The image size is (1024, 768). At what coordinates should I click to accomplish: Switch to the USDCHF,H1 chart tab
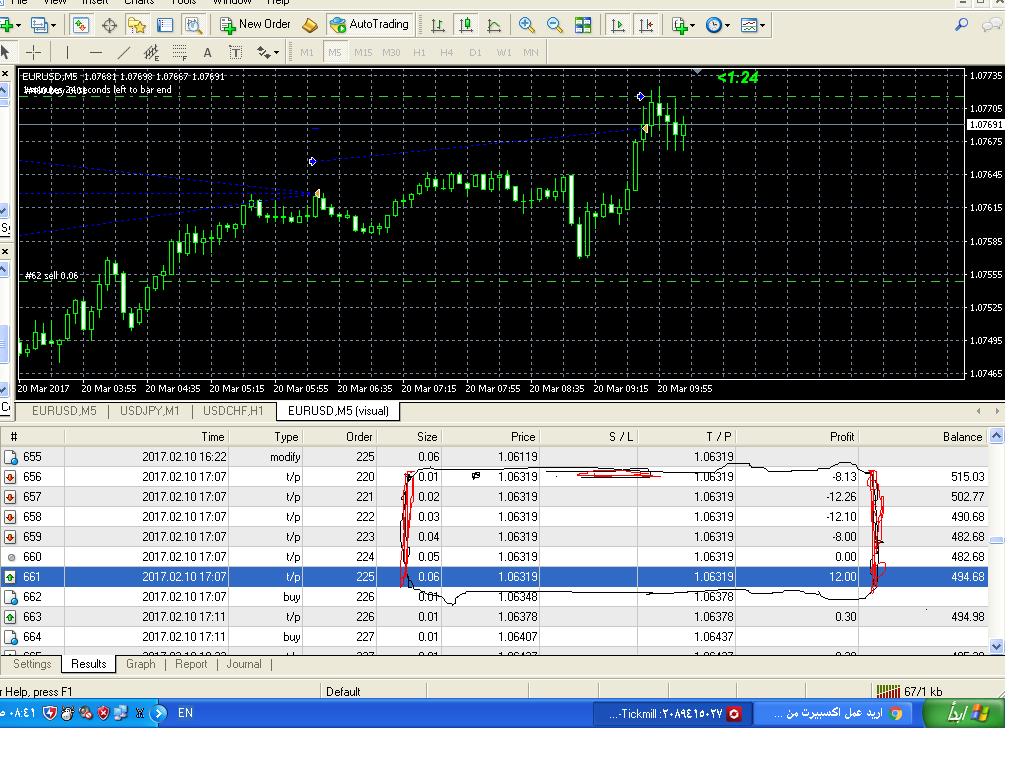[x=233, y=411]
